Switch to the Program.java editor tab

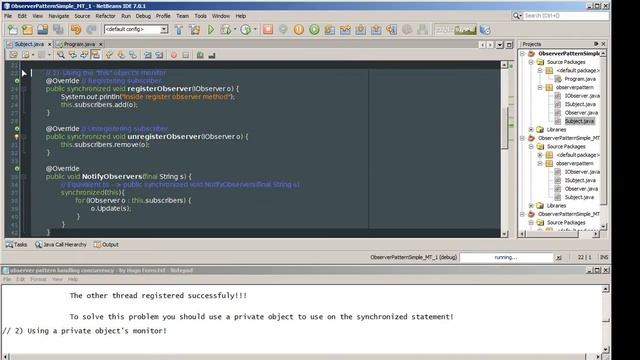pos(79,44)
